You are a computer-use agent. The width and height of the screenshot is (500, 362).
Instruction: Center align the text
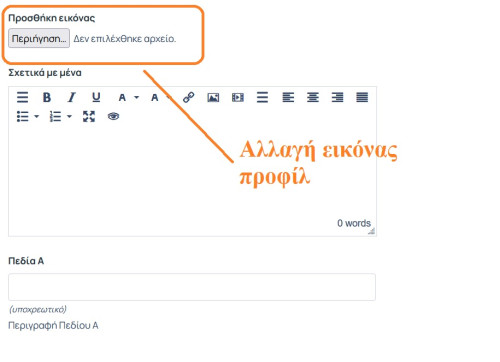[x=313, y=97]
